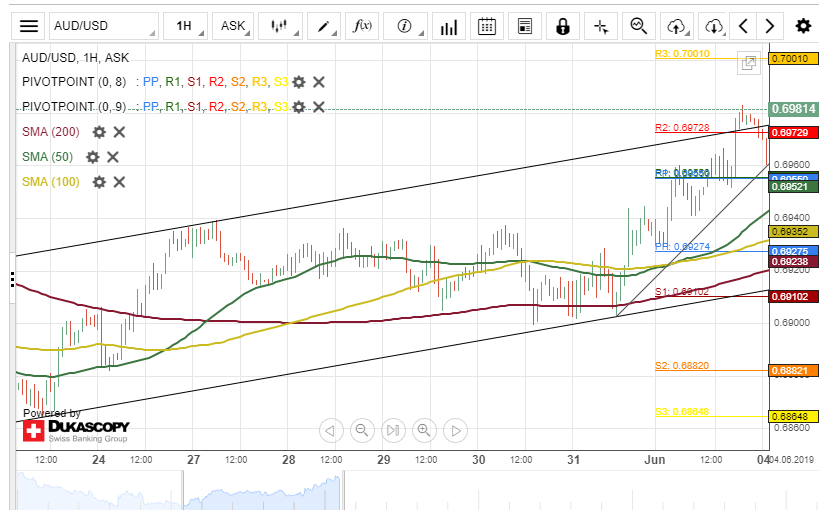Viewport: 824px width, 521px height.
Task: Open settings for SMA (50) indicator
Action: [x=93, y=157]
